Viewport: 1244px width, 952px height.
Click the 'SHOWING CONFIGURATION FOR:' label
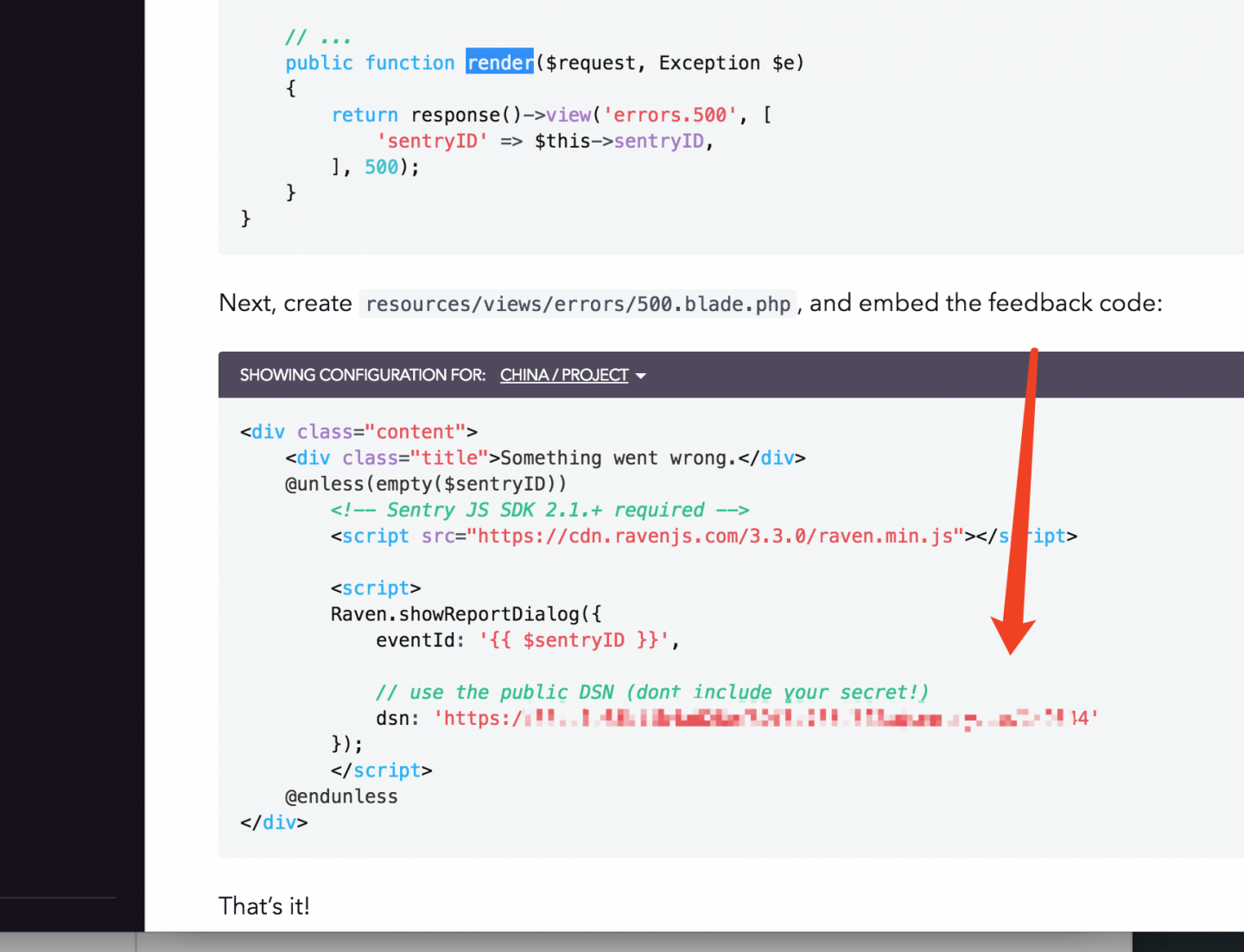[x=363, y=375]
